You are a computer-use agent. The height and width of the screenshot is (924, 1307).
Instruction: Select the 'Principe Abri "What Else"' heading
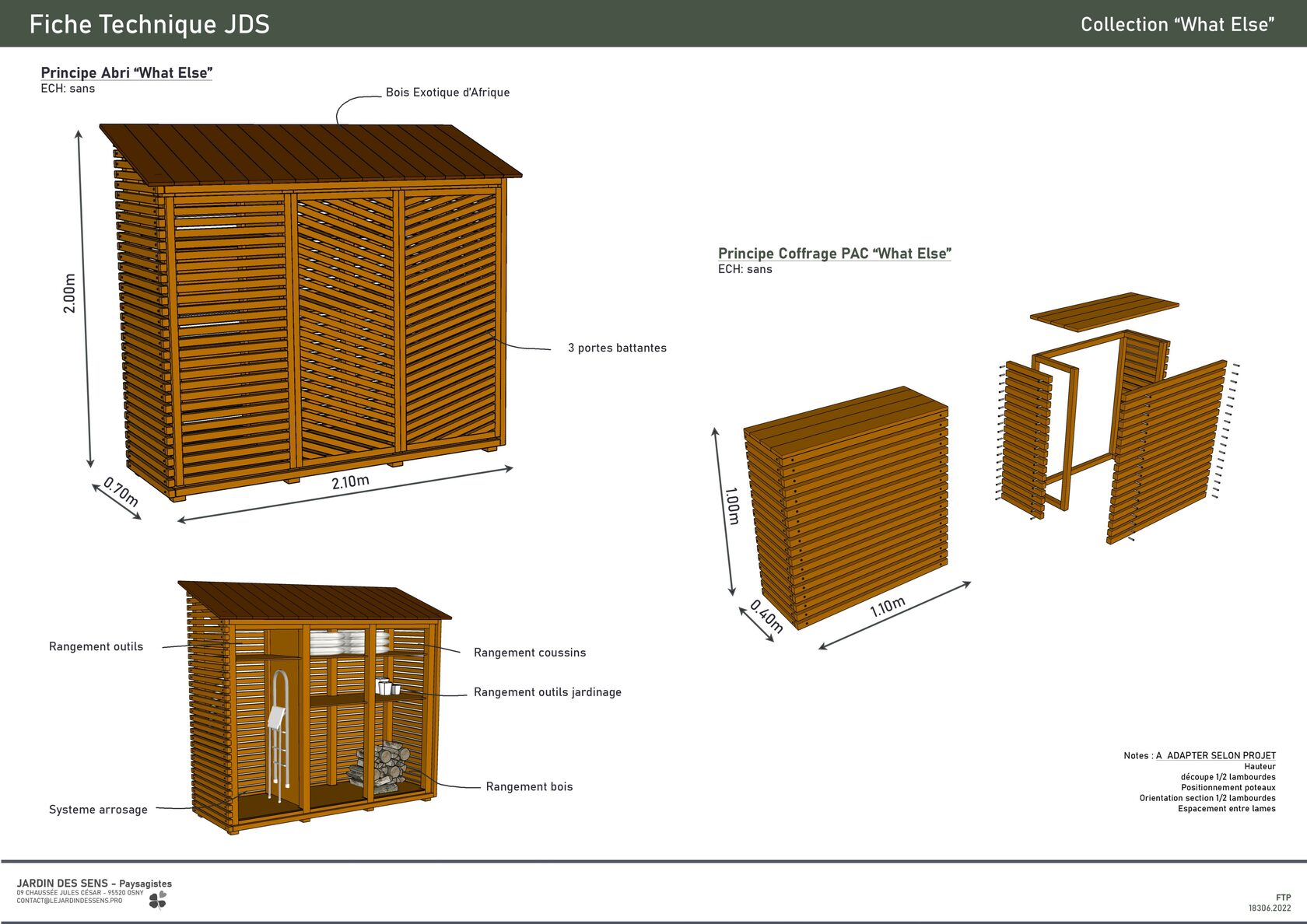coord(127,72)
